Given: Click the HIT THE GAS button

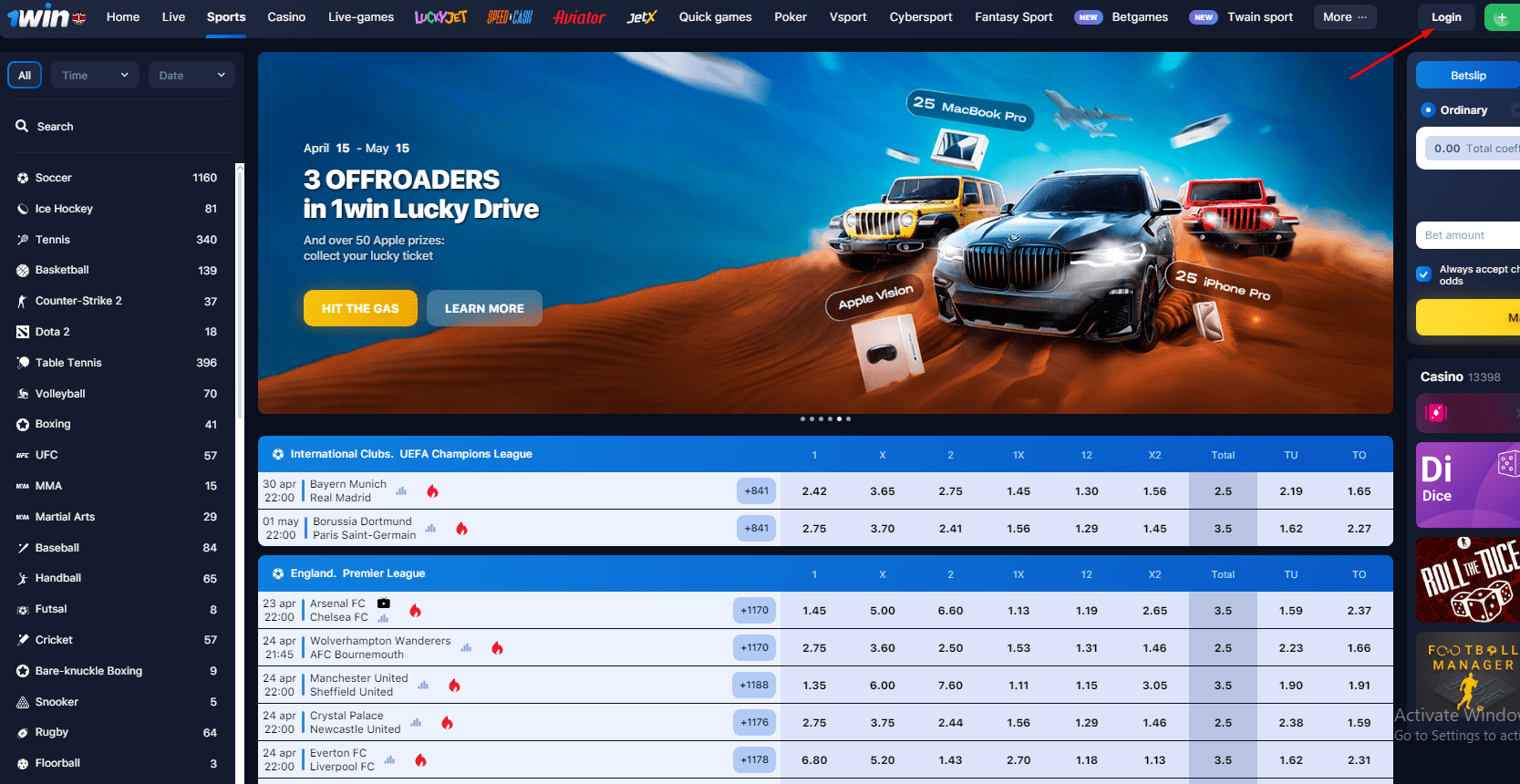Looking at the screenshot, I should tap(360, 308).
